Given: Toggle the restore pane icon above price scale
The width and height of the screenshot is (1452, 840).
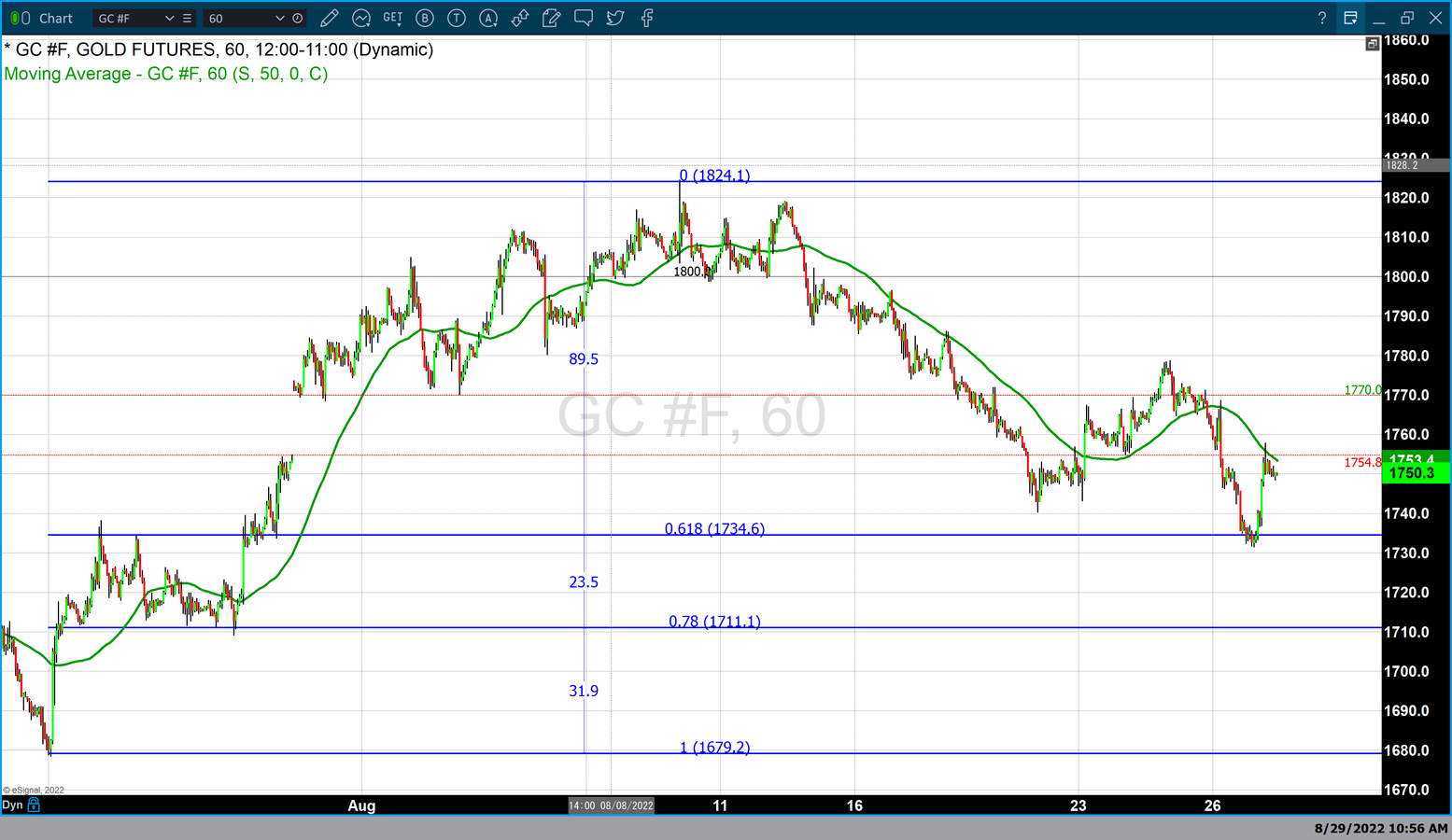Looking at the screenshot, I should (x=1372, y=44).
